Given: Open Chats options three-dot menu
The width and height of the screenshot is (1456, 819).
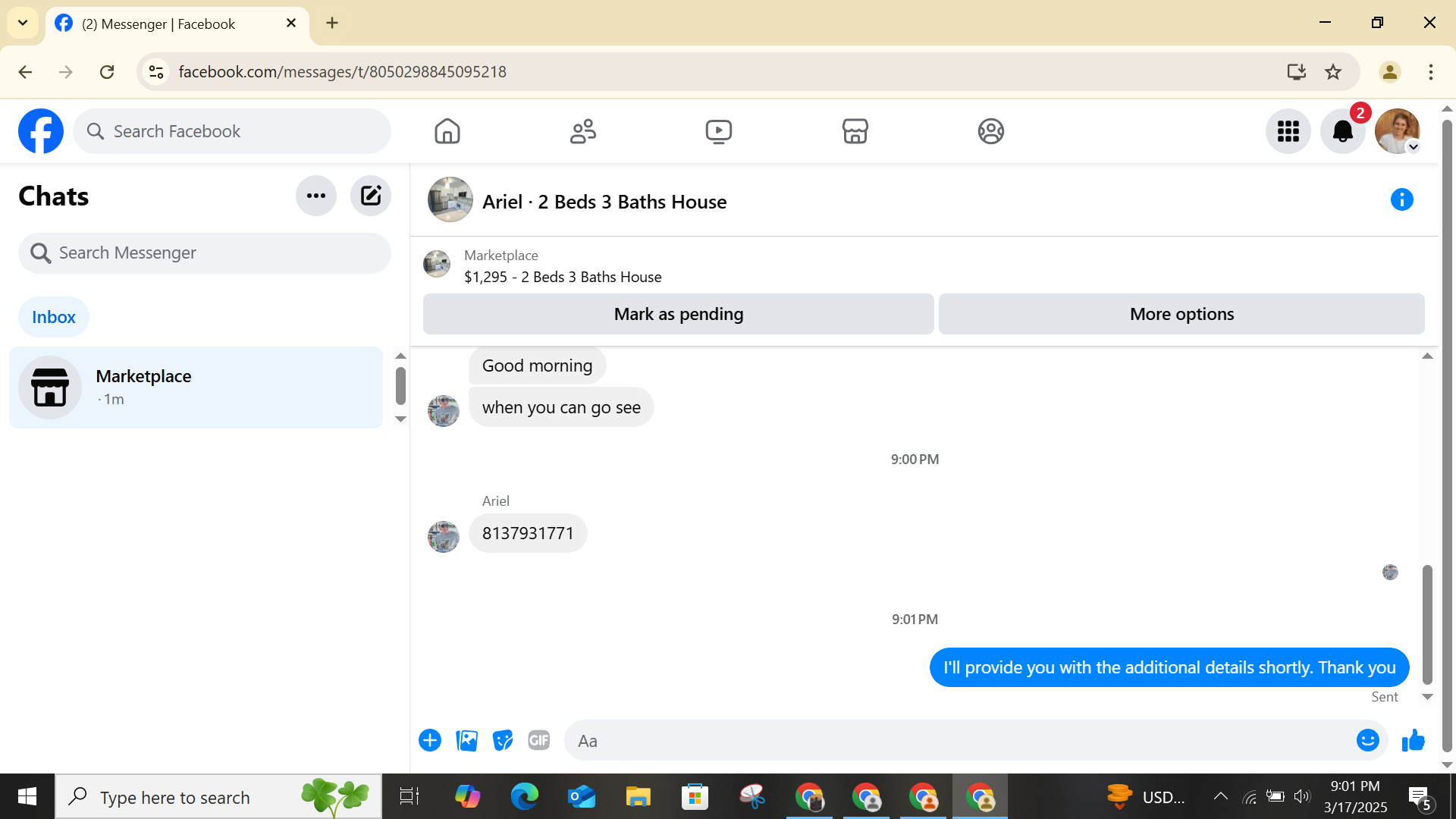Looking at the screenshot, I should (x=316, y=196).
